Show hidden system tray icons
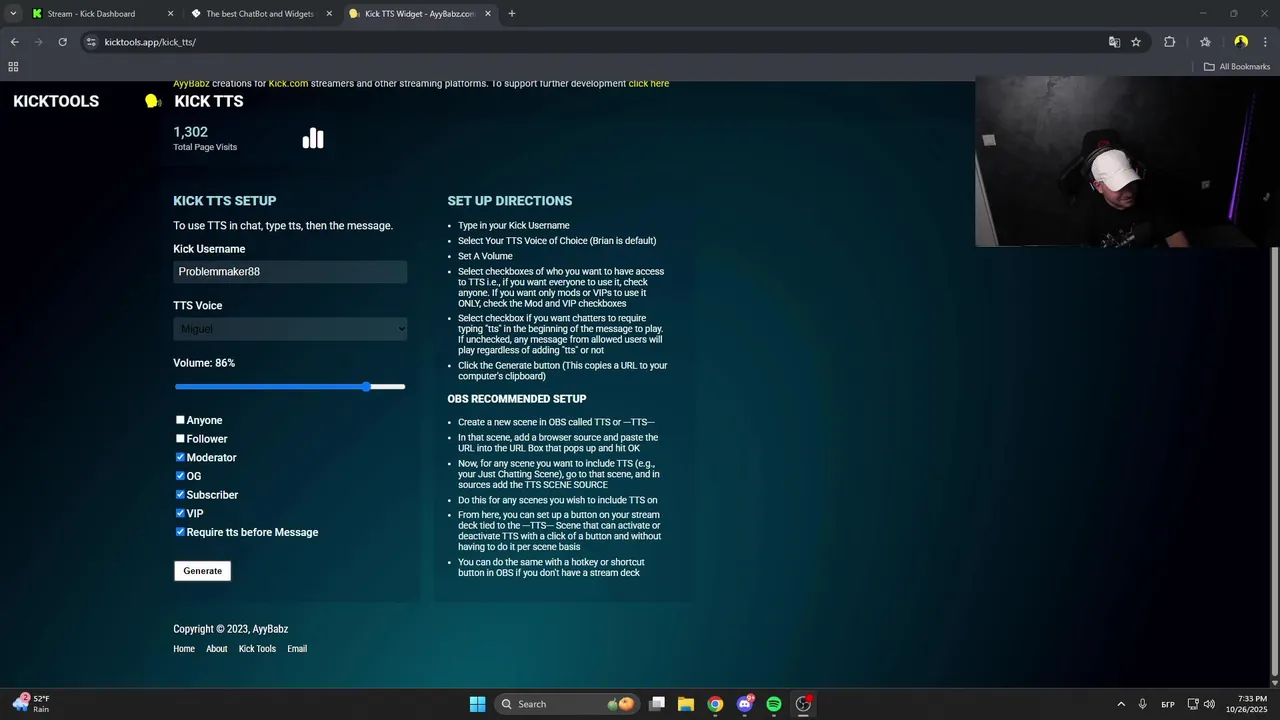1280x720 pixels. (1120, 704)
